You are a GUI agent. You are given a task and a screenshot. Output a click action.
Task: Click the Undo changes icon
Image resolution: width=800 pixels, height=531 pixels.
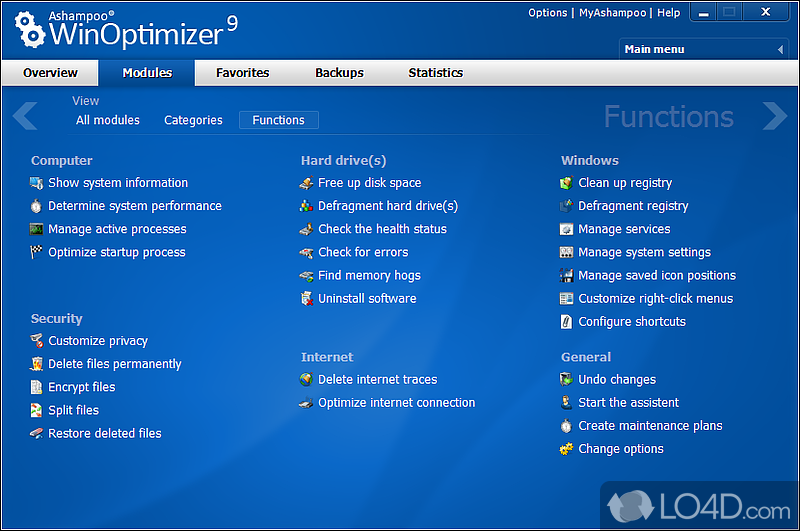click(566, 379)
